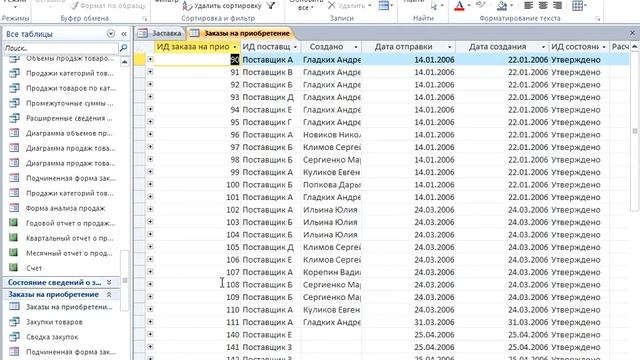Open the fill color bucket dropdown arrow
The image size is (640, 360).
pos(511,6)
